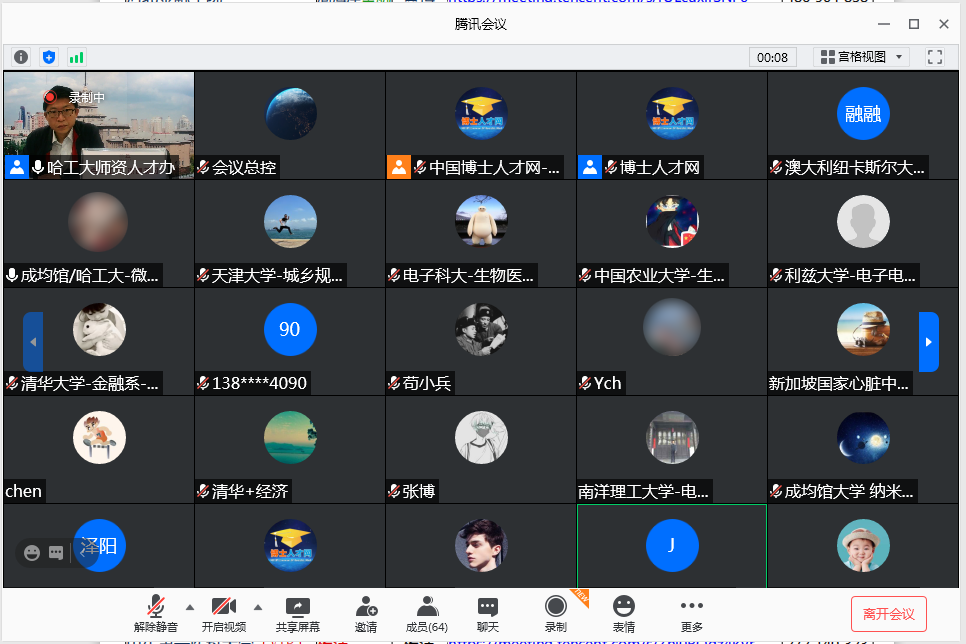Enter fullscreen mode with the corner icon

pyautogui.click(x=935, y=57)
